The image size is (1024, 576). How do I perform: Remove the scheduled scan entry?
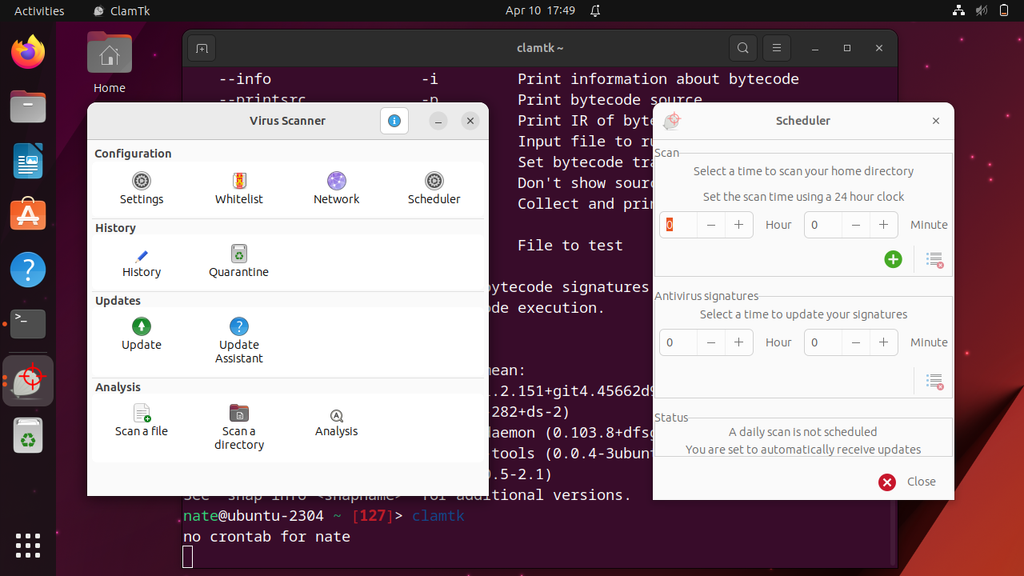(934, 259)
